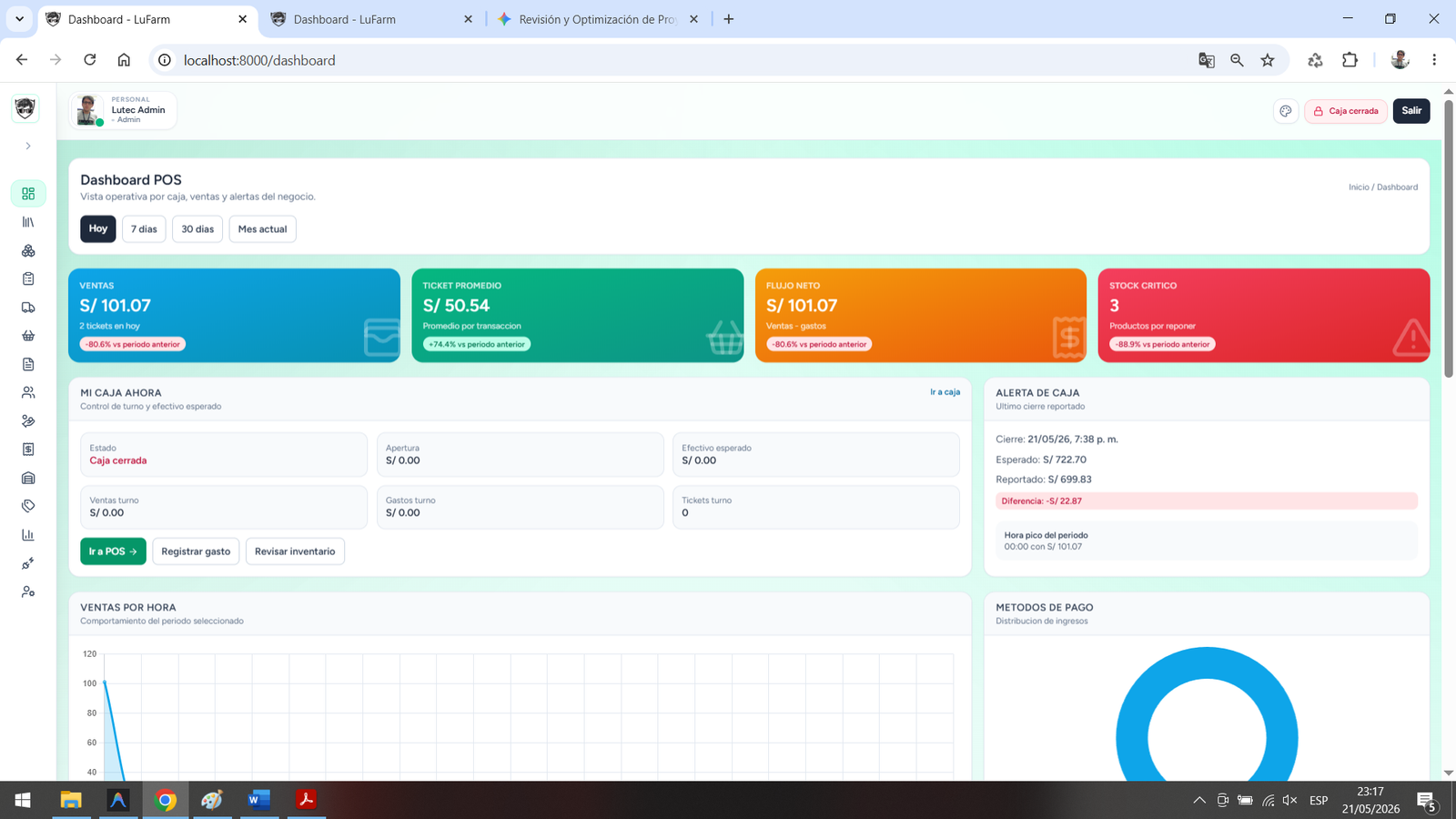Show hidden system tray icons

coord(1199,801)
